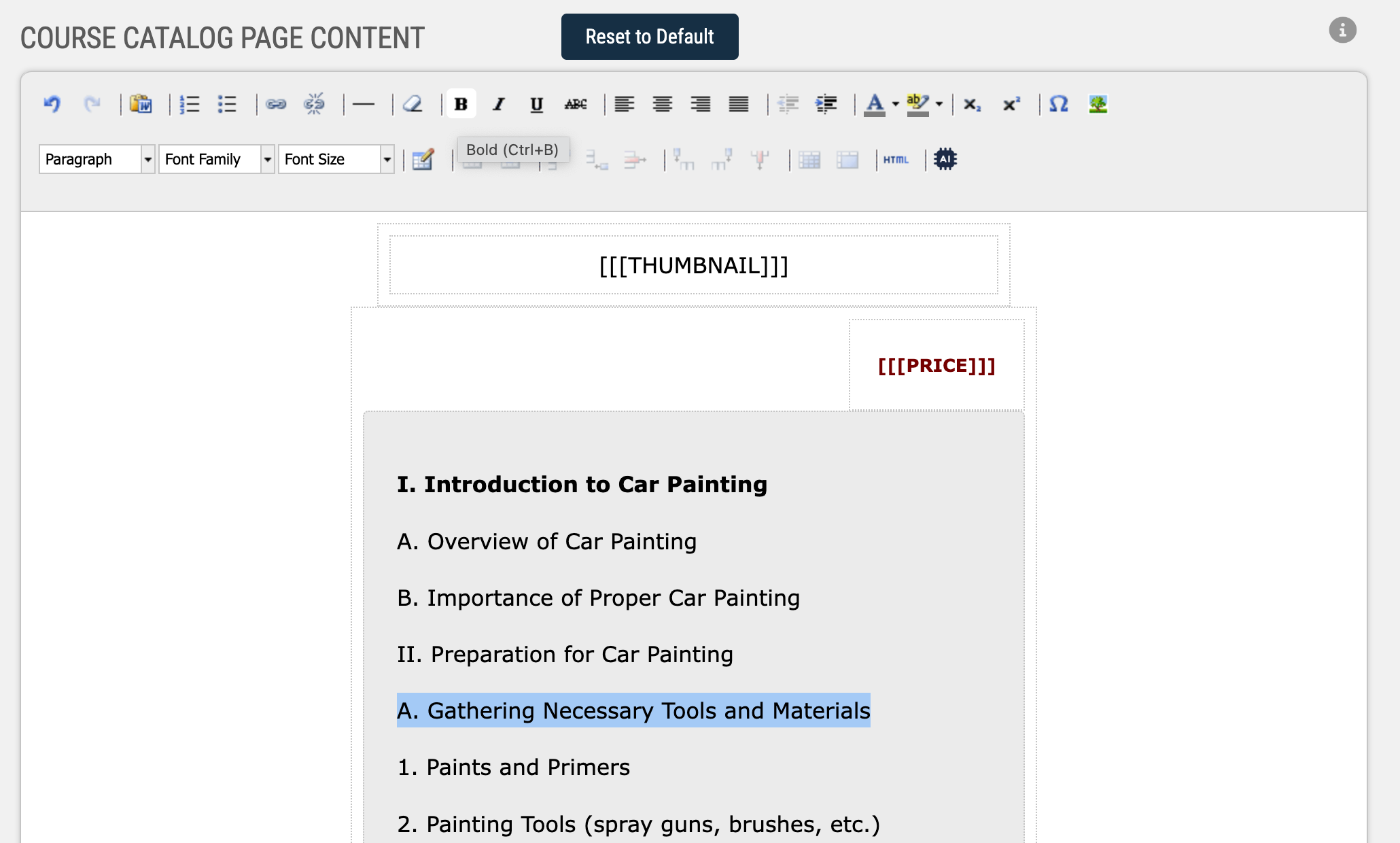
Task: Click 'II. Preparation for Car Painting' line
Action: click(565, 654)
